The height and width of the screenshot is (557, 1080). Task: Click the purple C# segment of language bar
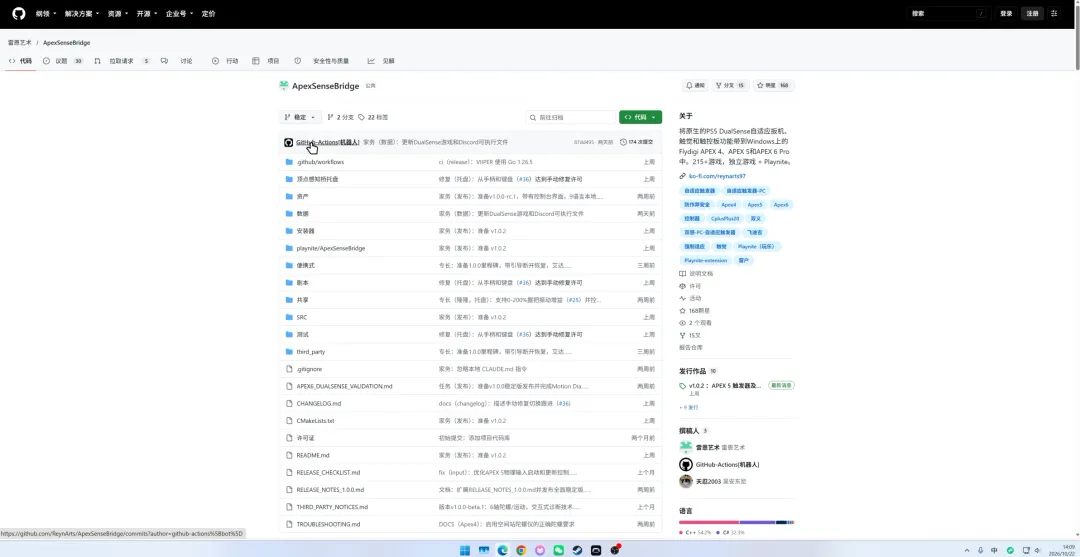point(758,522)
